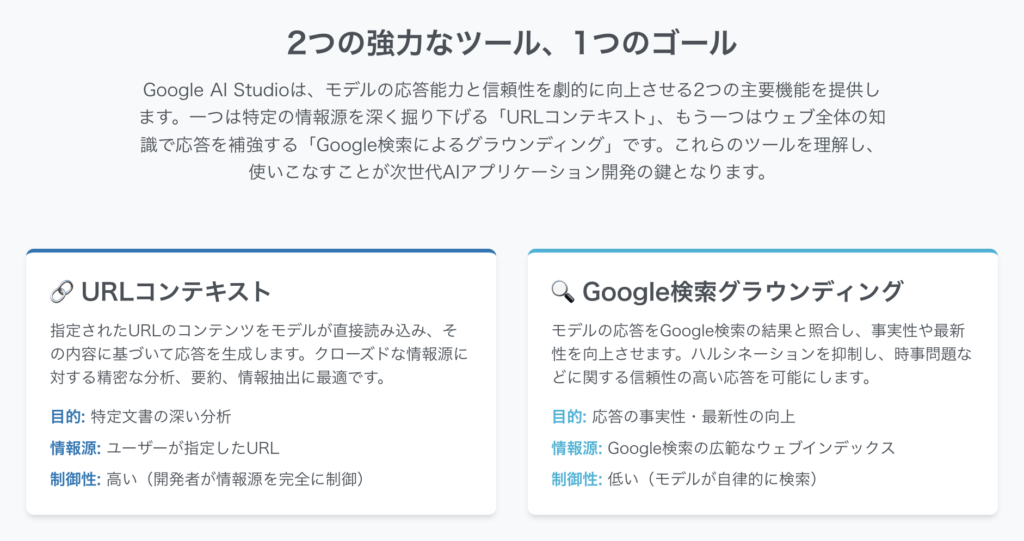Click the text Google検索の広範なウェブインデックス
Screen dimensions: 1024x541
coord(752,448)
